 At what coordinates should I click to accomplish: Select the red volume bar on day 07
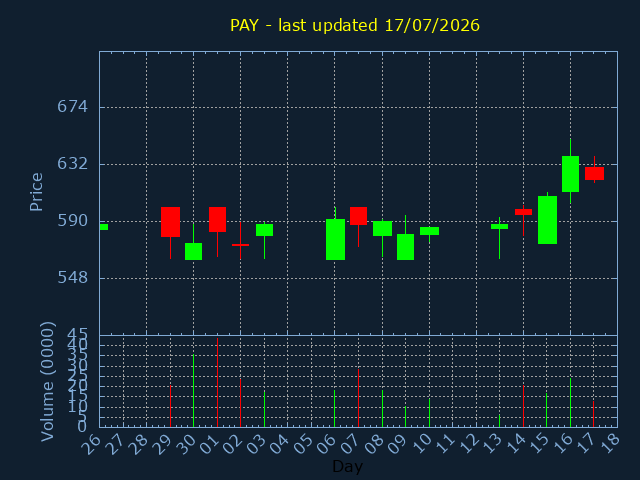[x=358, y=398]
